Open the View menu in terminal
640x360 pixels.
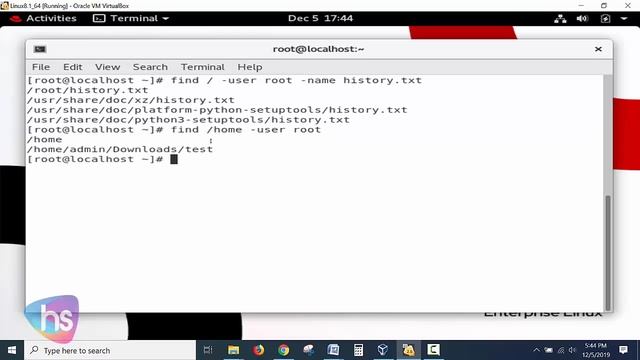pyautogui.click(x=108, y=67)
